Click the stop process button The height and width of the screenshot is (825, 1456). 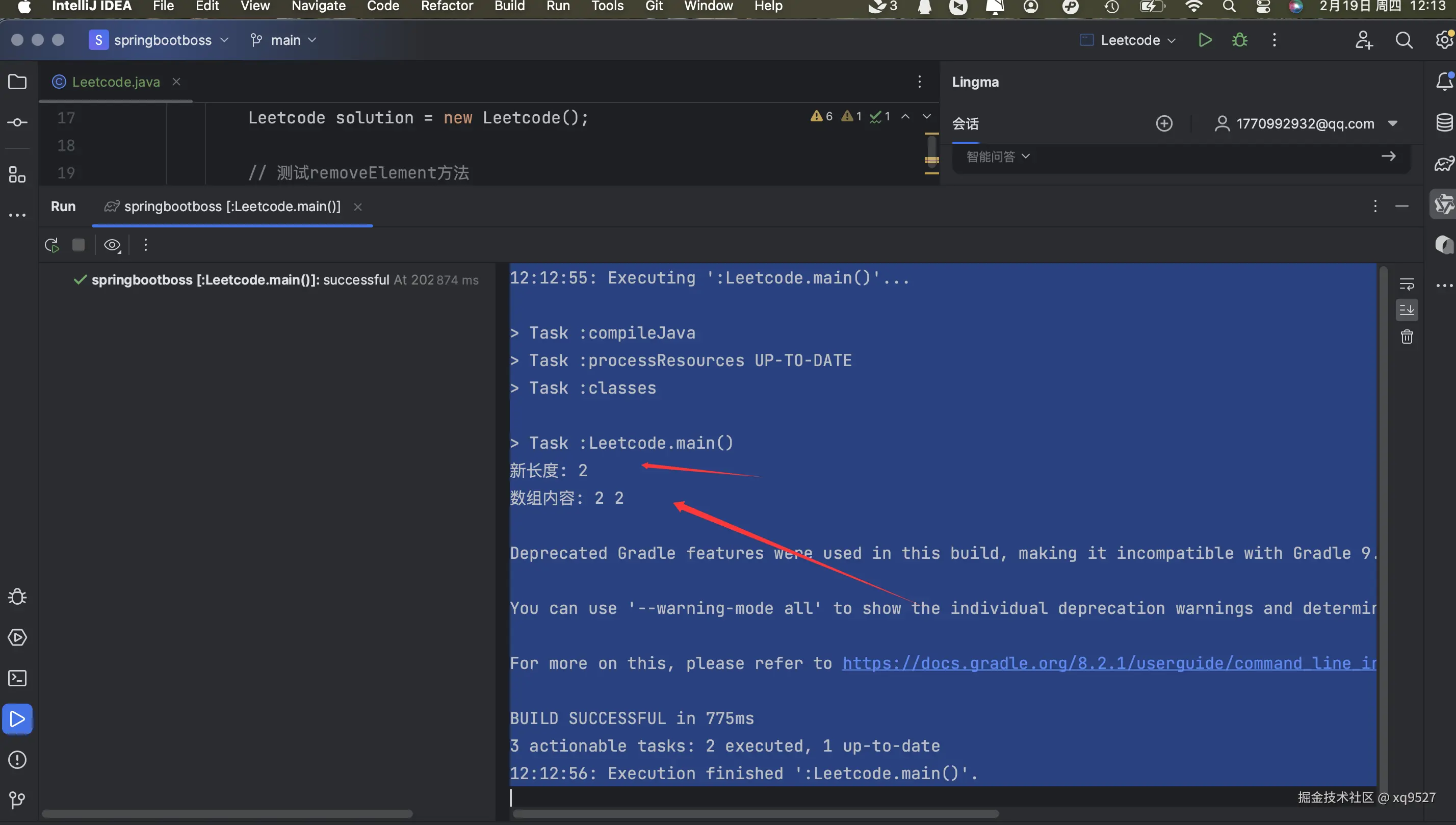[x=79, y=245]
